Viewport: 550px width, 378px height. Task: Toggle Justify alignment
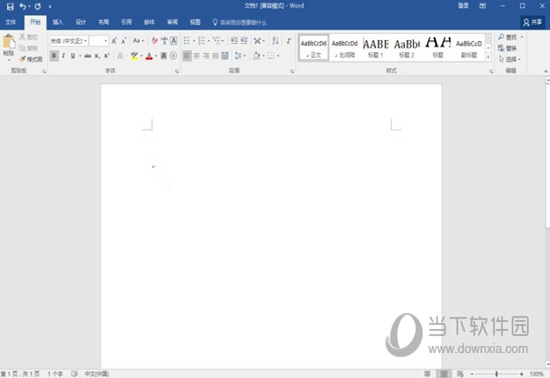216,56
